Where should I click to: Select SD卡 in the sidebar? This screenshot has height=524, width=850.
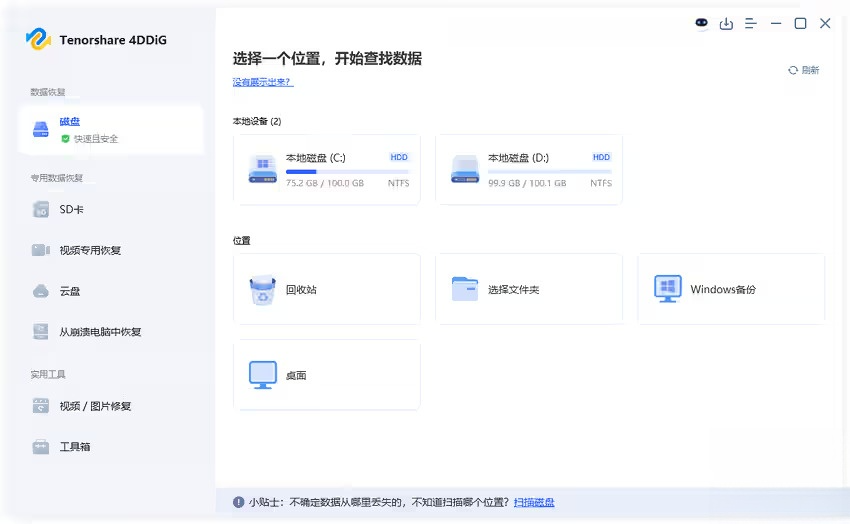[x=111, y=209]
